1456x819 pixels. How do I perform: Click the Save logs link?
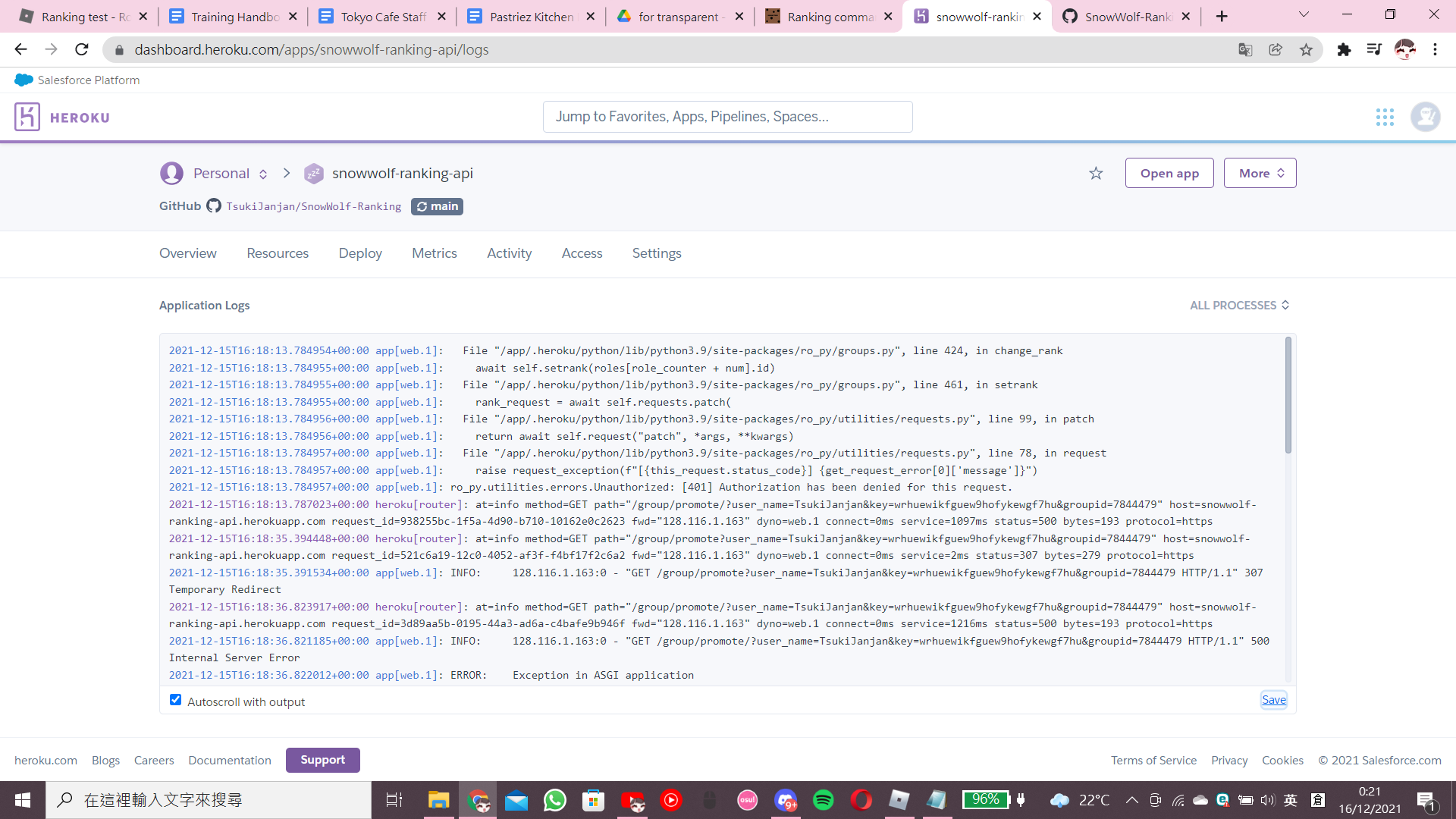1274,699
